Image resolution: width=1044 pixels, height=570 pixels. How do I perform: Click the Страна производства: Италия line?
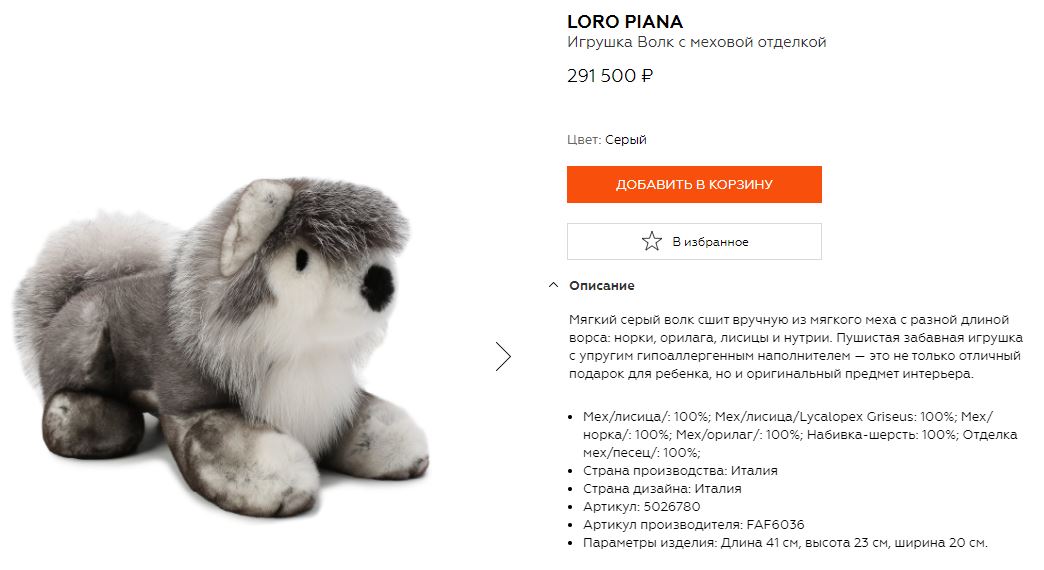click(x=680, y=470)
